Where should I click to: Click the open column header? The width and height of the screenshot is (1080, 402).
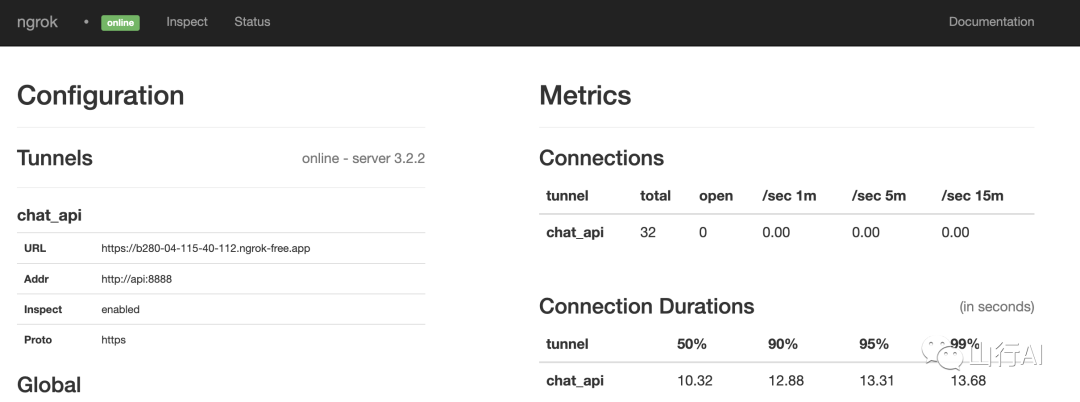click(716, 196)
